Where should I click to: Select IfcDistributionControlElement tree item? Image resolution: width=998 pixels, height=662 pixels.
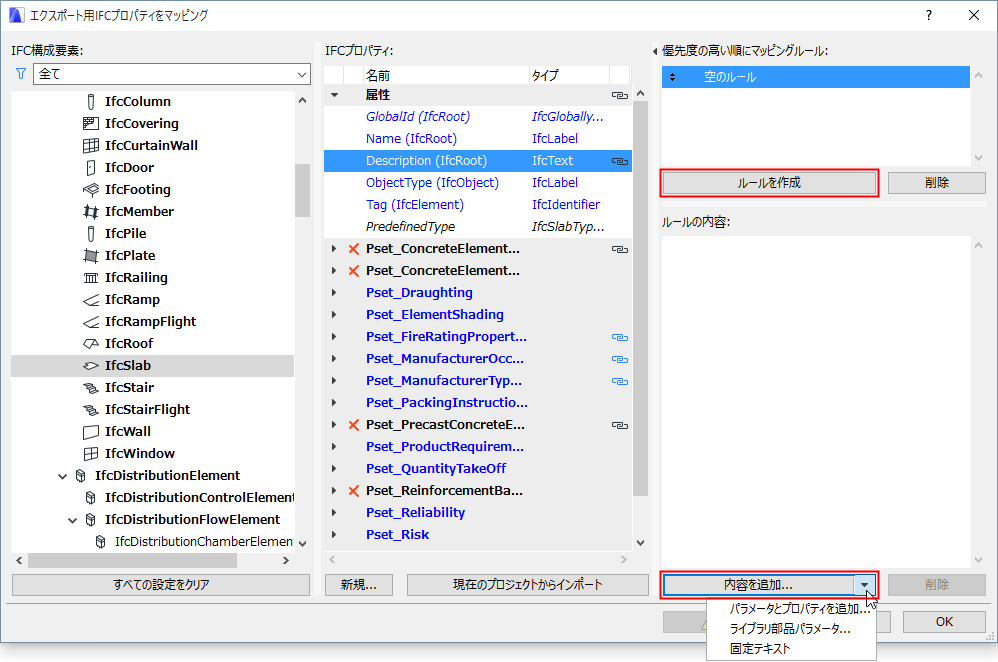(199, 498)
